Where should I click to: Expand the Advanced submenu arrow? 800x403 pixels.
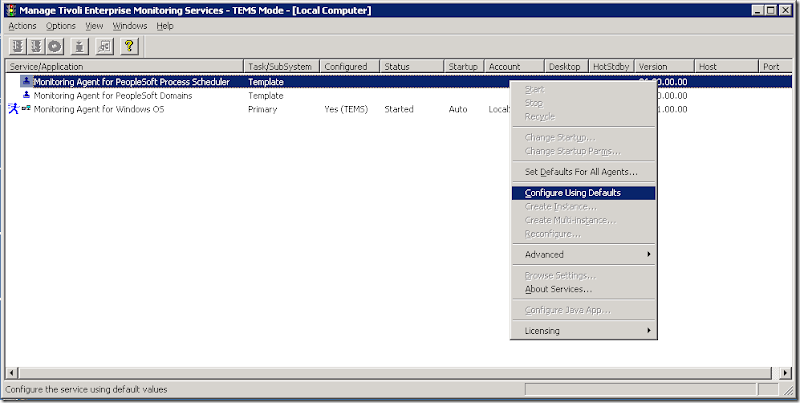[x=648, y=254]
